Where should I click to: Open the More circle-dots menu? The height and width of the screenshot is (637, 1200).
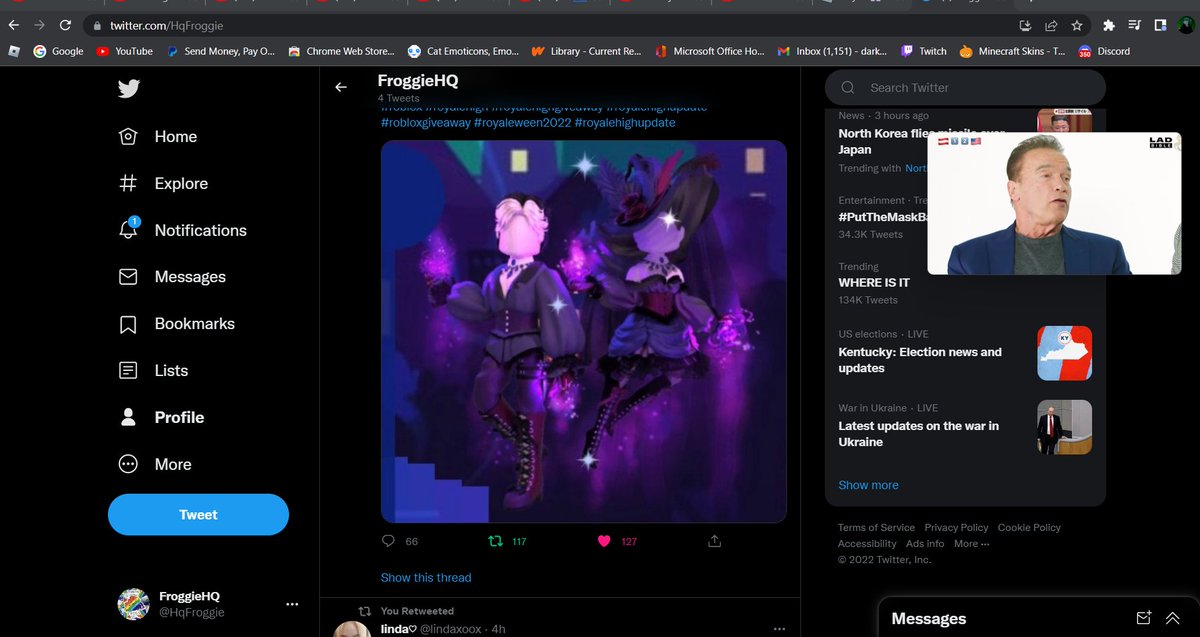pos(128,464)
